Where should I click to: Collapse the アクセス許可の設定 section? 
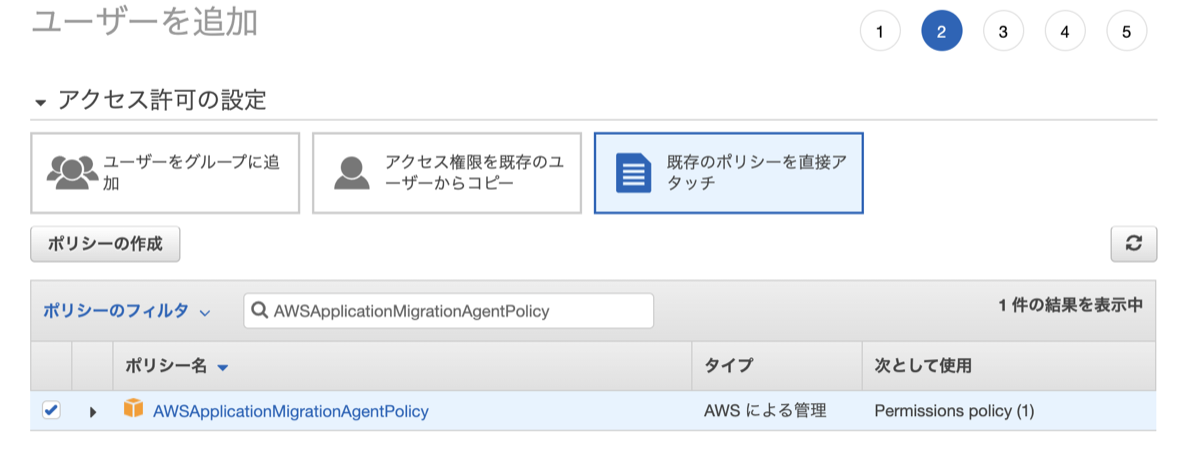(40, 102)
